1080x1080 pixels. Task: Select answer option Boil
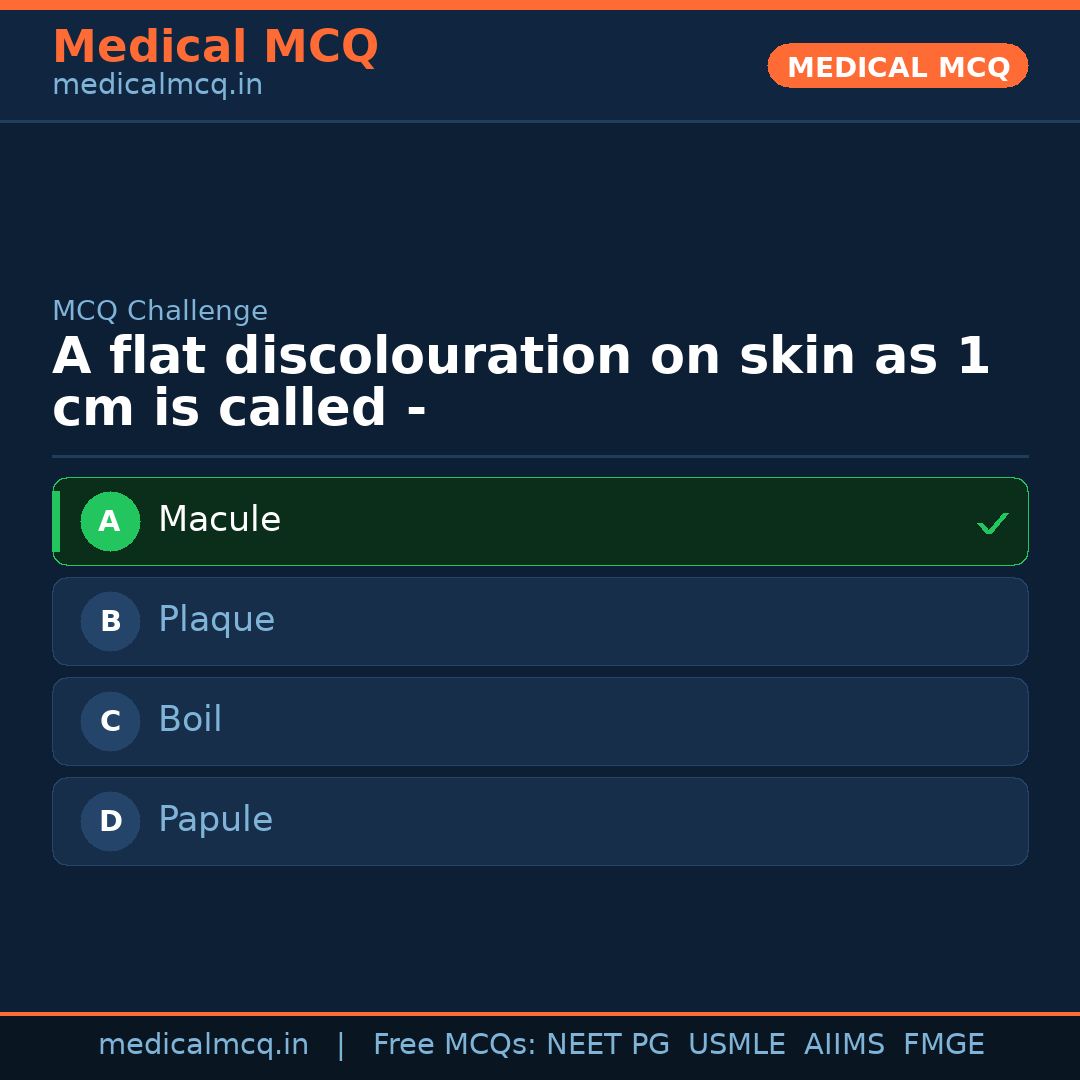tap(540, 721)
